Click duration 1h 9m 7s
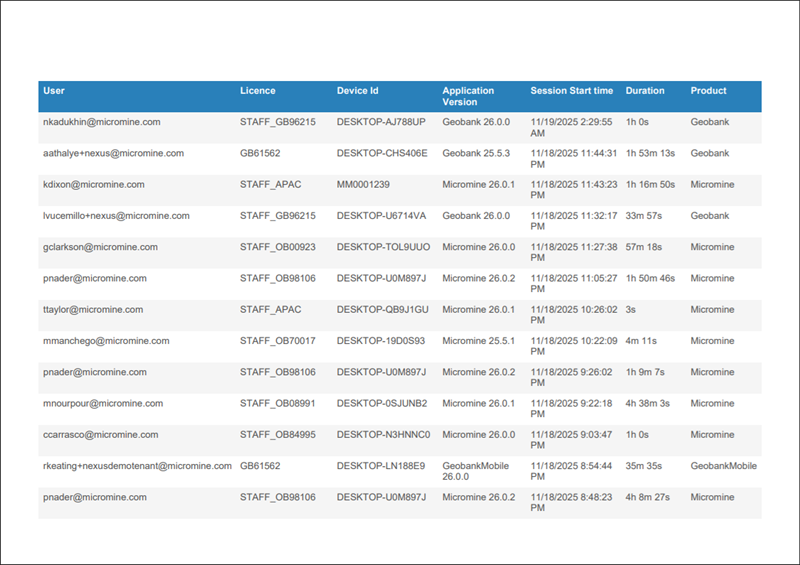 [x=645, y=372]
